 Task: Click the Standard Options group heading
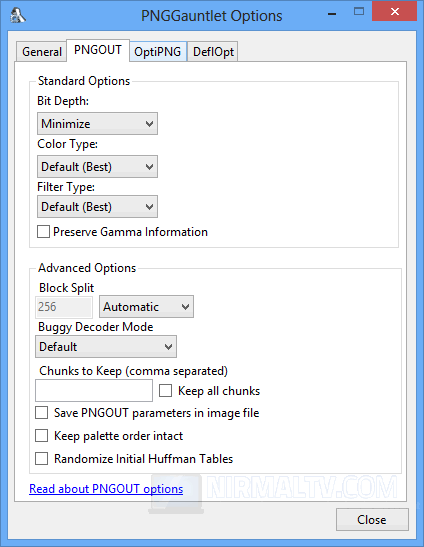84,81
